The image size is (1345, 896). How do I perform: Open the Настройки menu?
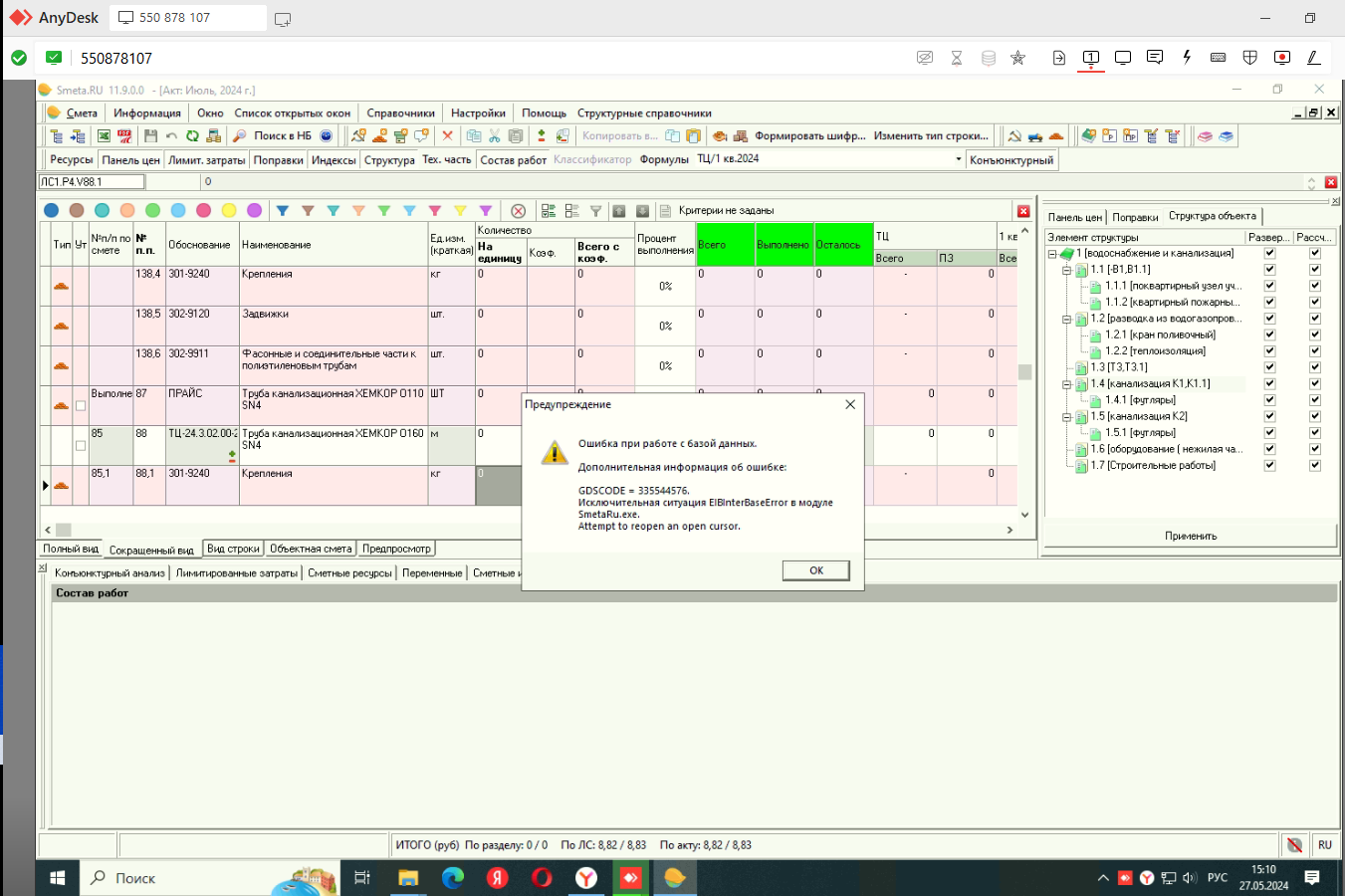(x=478, y=112)
